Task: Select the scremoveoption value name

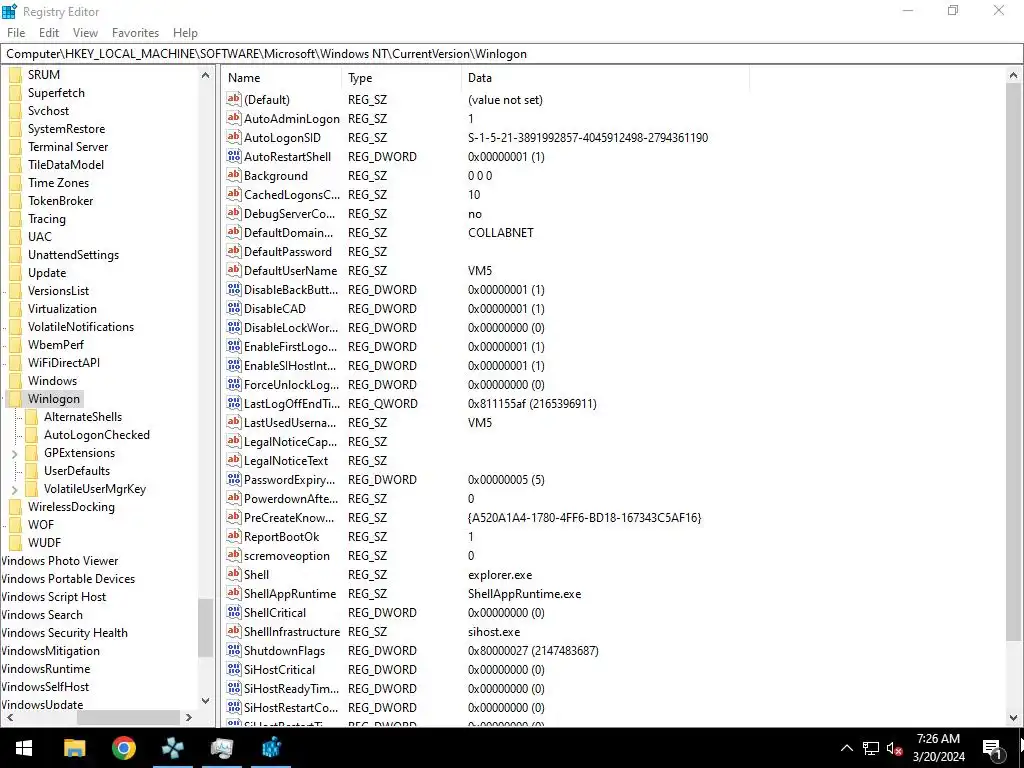Action: point(287,556)
